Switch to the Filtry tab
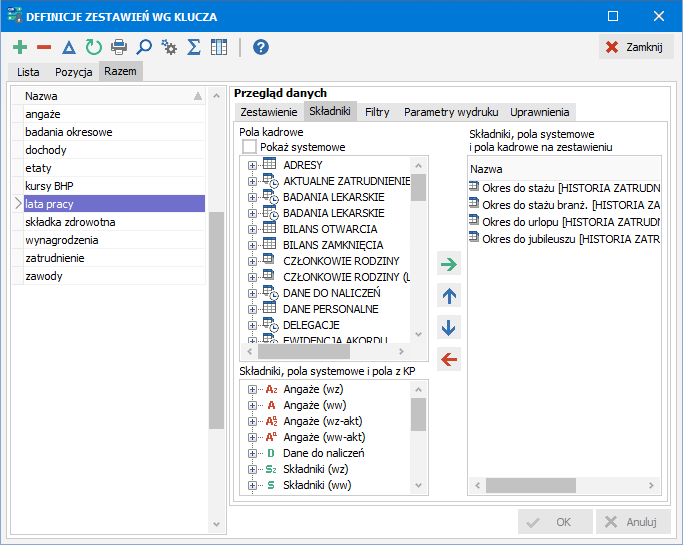Screen dimensions: 683x545 coord(377,112)
